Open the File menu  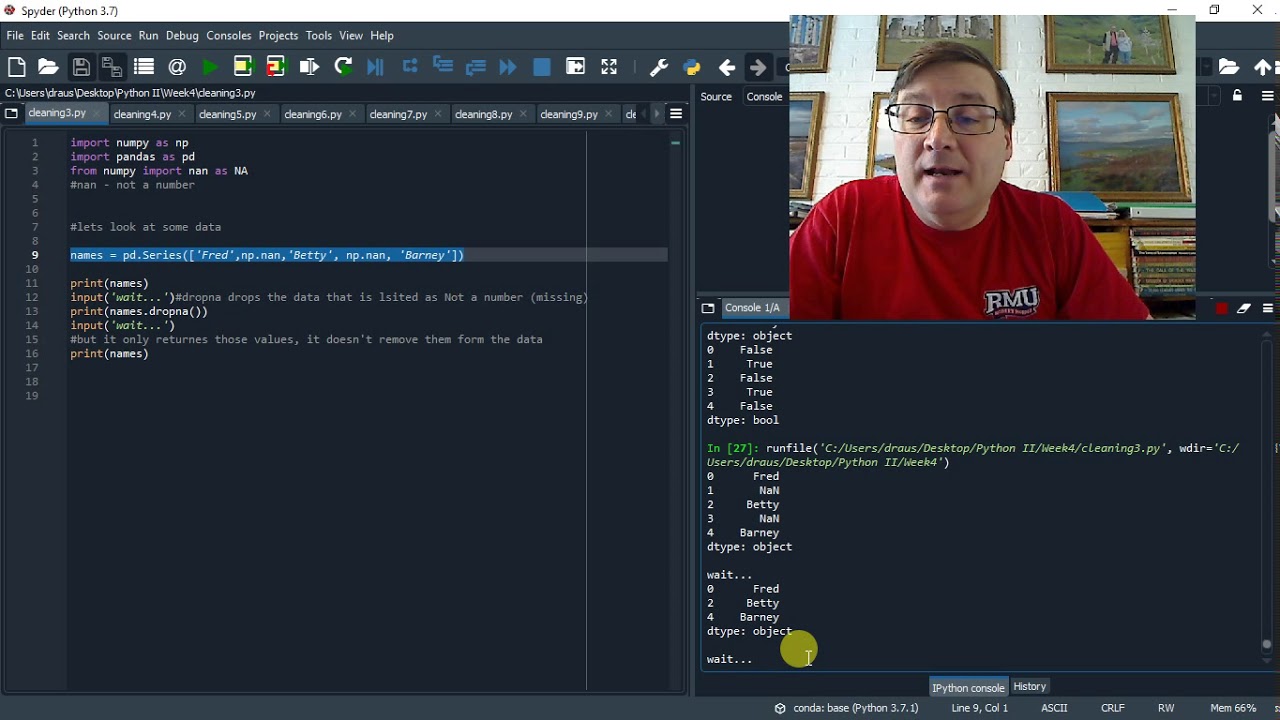click(x=15, y=35)
